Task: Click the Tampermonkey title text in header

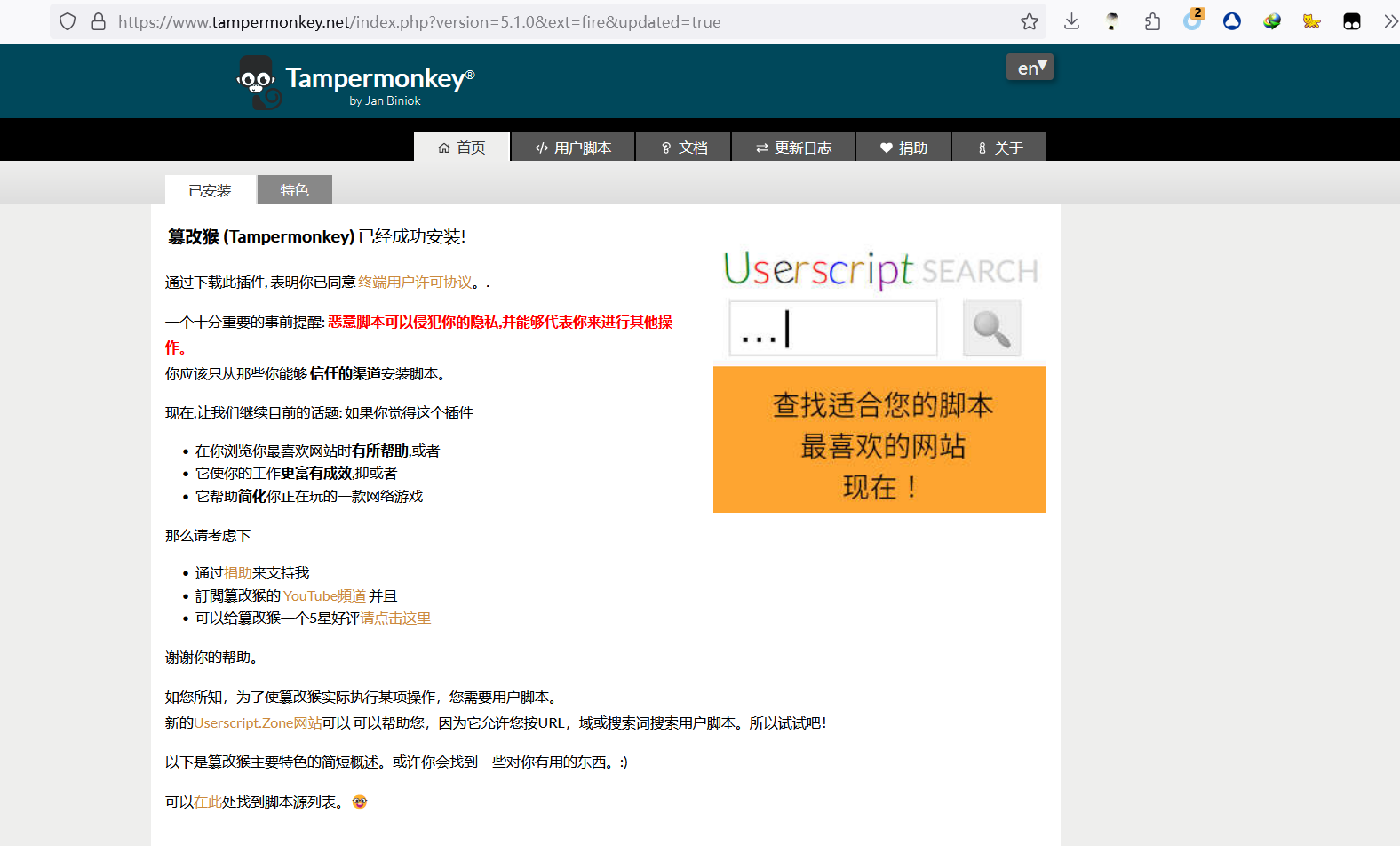Action: point(380,78)
